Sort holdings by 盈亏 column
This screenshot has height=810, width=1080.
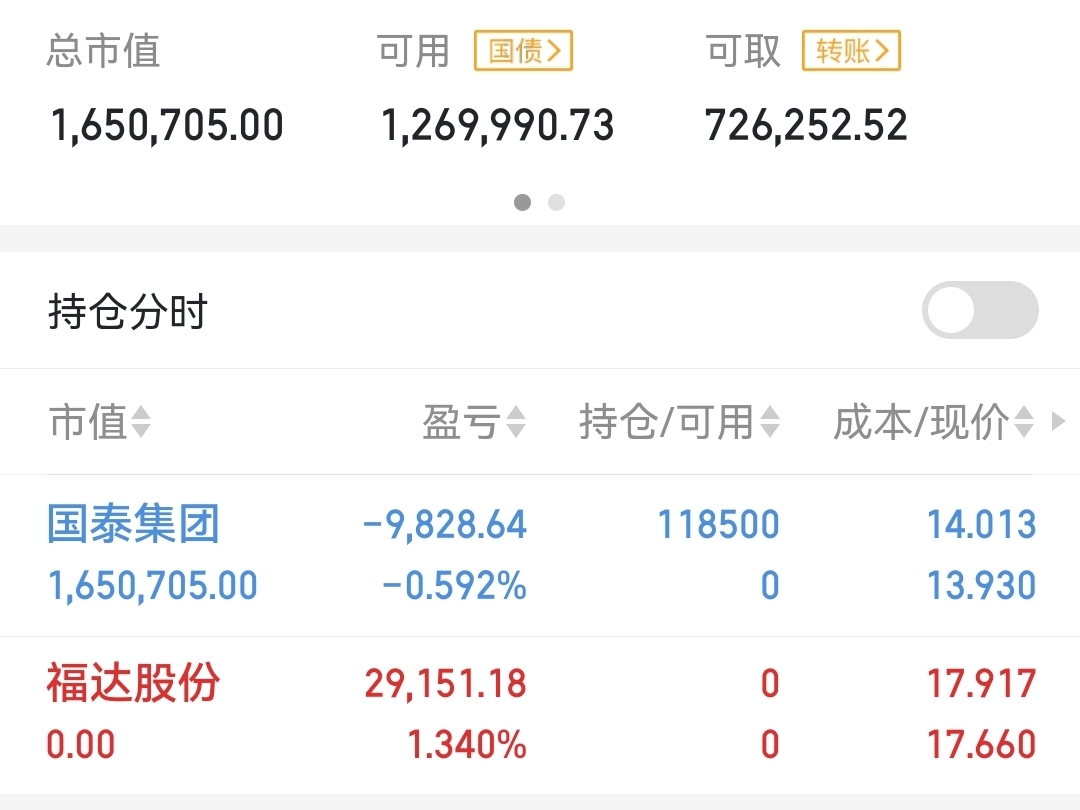pos(475,422)
